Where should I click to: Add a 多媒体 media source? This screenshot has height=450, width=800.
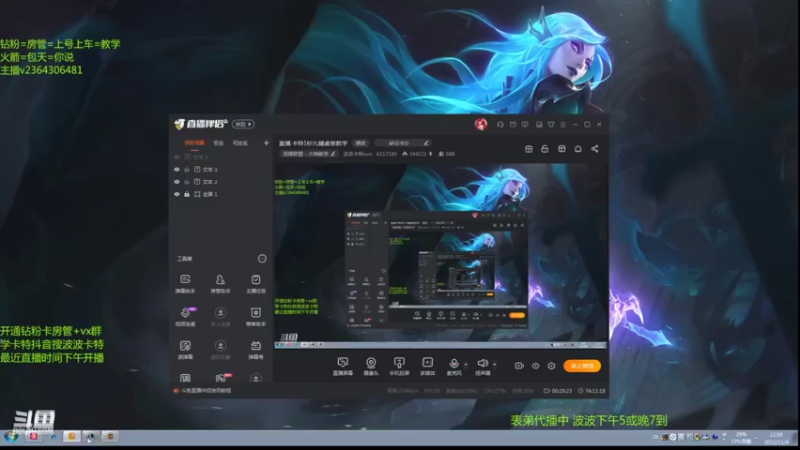428,366
